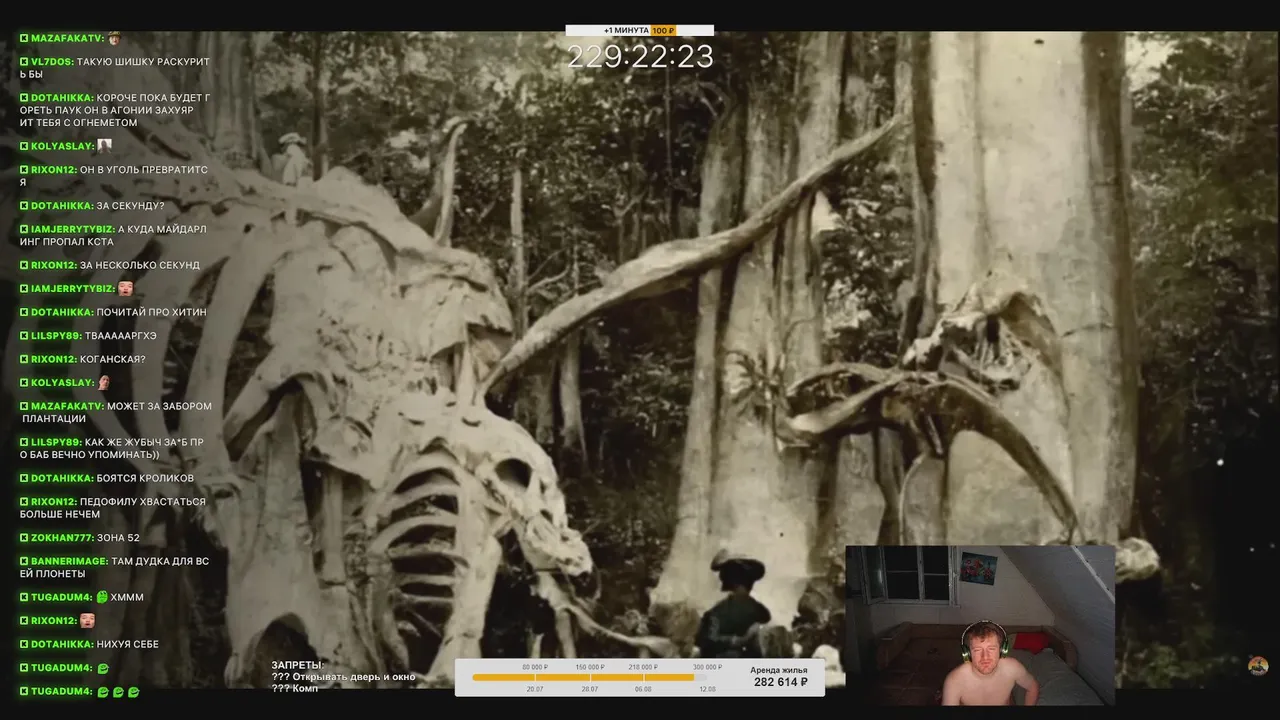Viewport: 1280px width, 720px height.
Task: Click the message ТАМ ДУДКА ДЛЯ ВСЕЙ ПЛОНЕТЫ
Action: coord(115,568)
